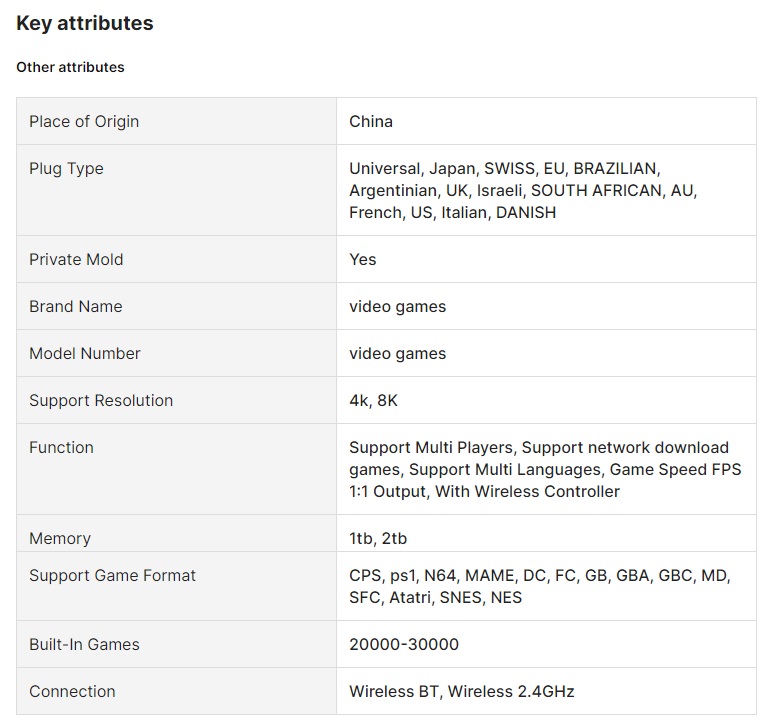Select the 20000-30000 games value
This screenshot has height=727, width=784.
404,644
